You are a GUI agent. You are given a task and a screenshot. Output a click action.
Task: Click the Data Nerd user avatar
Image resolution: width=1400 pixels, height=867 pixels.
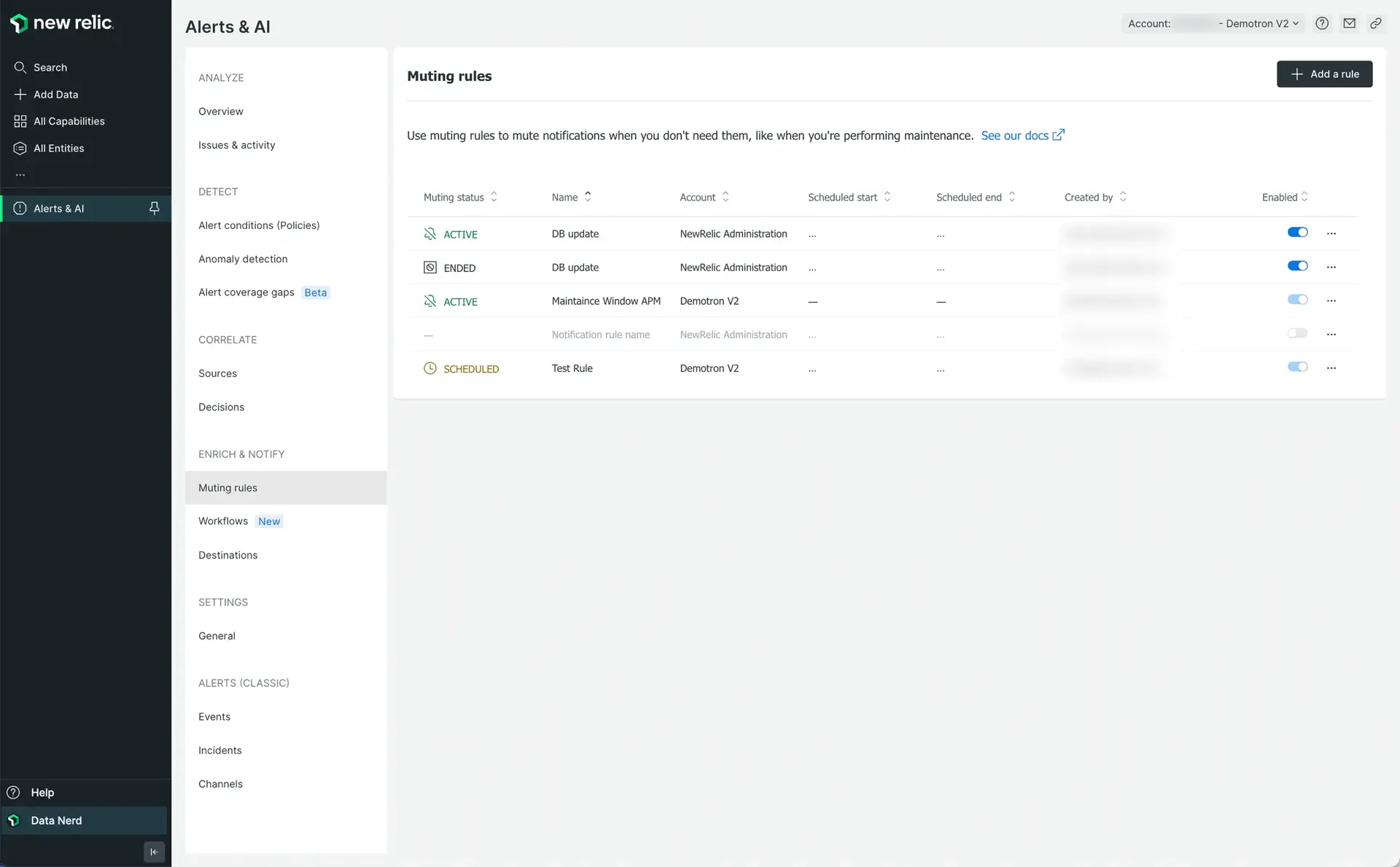point(13,820)
